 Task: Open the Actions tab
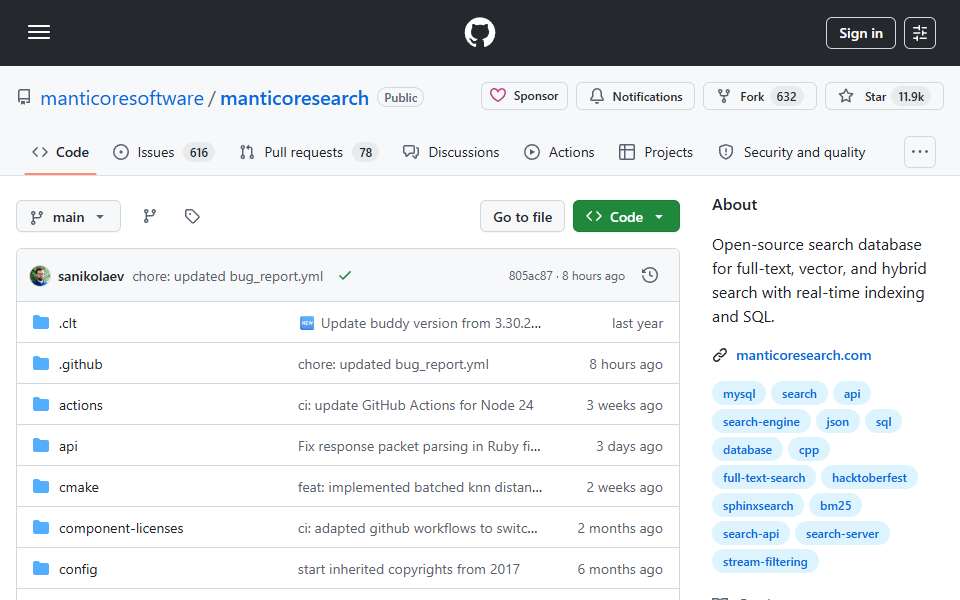tap(559, 152)
